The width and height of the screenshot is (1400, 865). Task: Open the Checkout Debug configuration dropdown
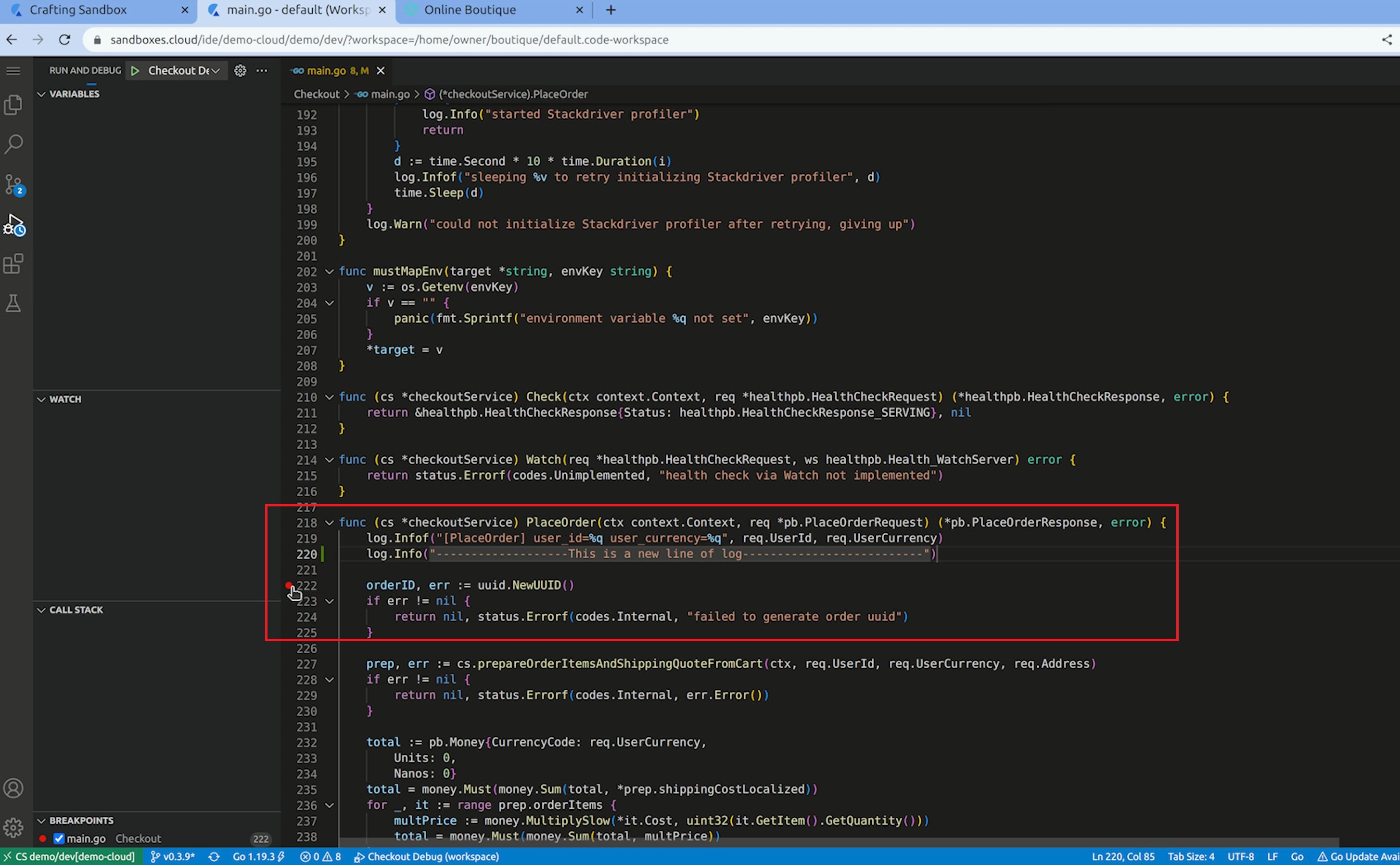[x=183, y=70]
